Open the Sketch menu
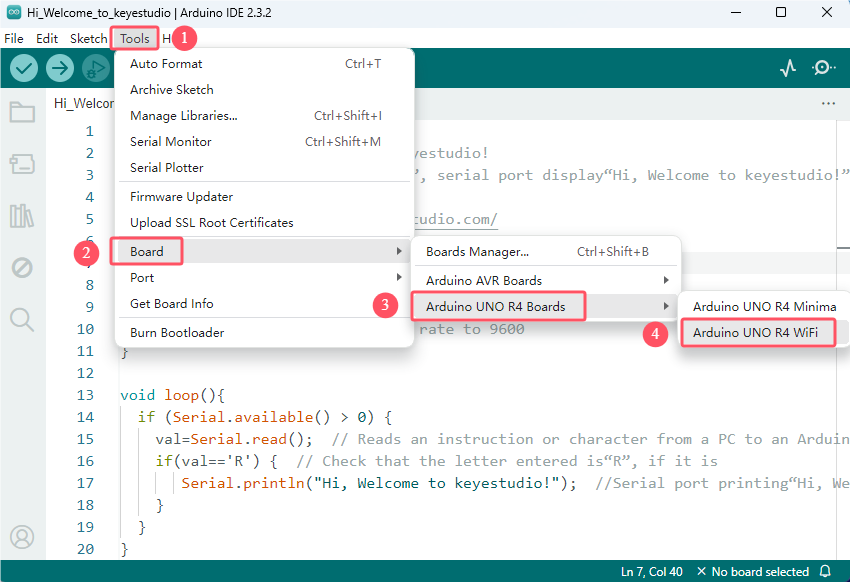 [89, 39]
